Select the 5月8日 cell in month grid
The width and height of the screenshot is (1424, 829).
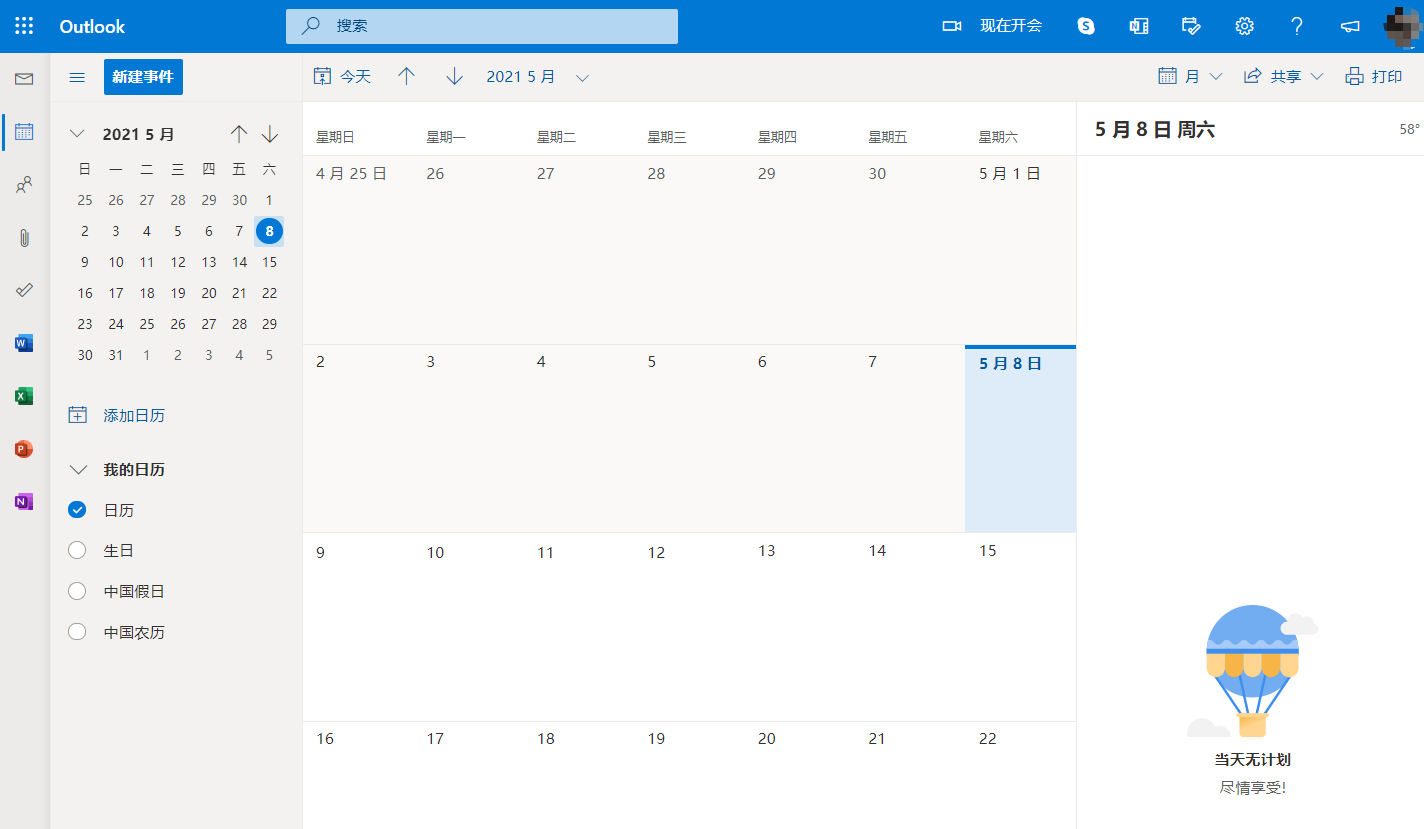point(1020,439)
